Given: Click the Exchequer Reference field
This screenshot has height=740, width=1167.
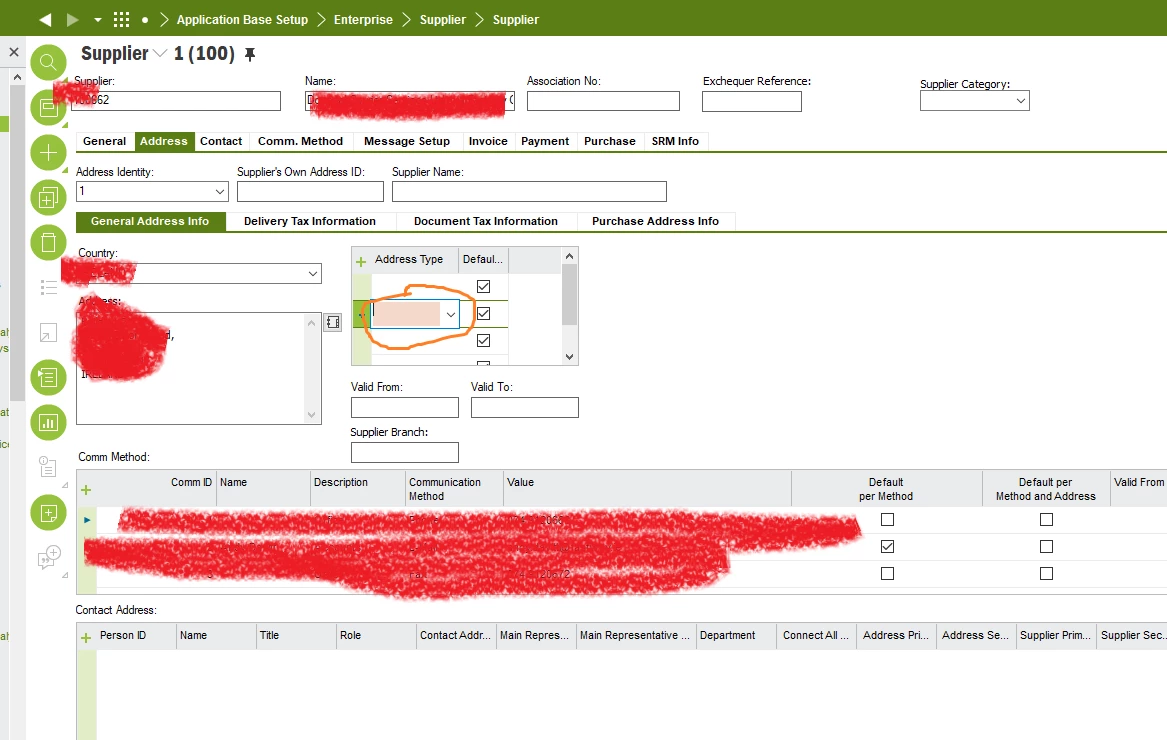Looking at the screenshot, I should (752, 101).
